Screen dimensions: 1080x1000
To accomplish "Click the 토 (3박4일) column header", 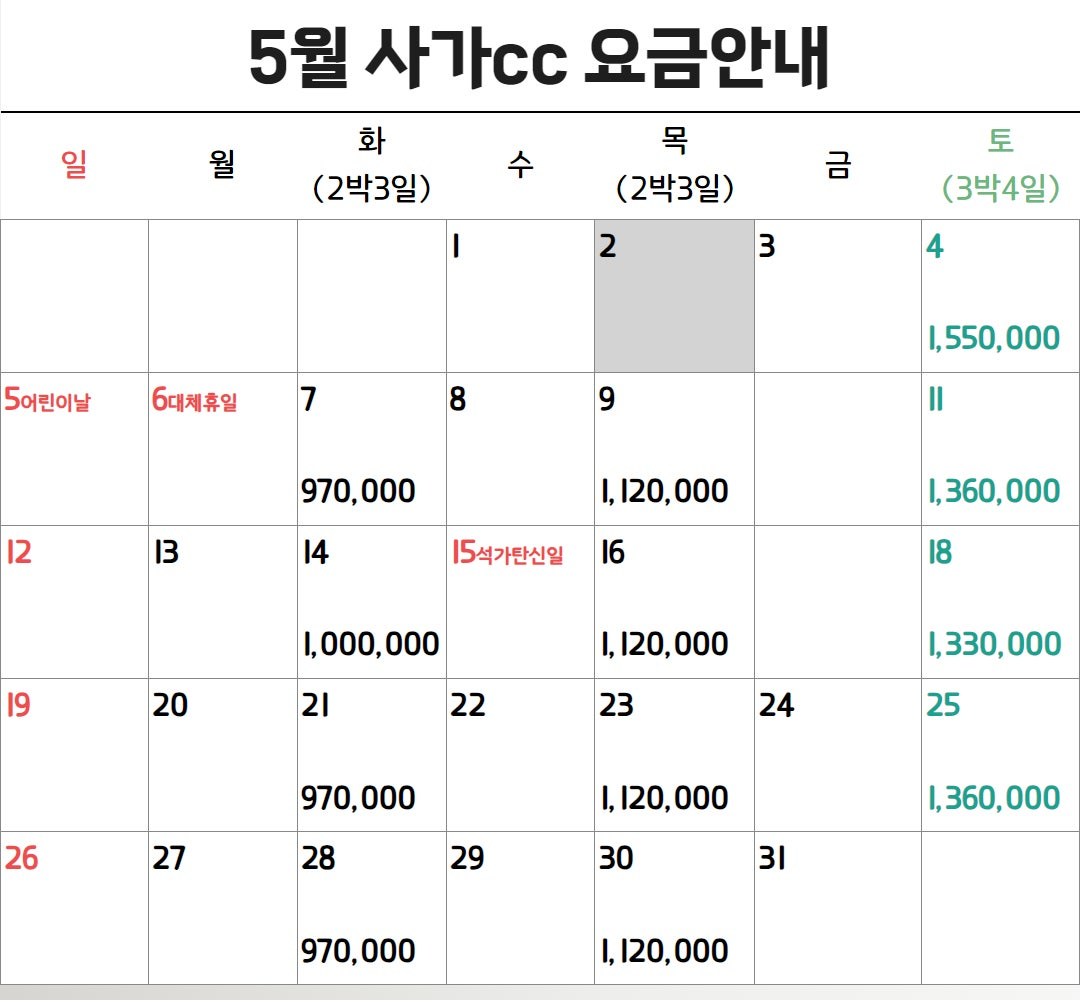I will pos(1000,165).
